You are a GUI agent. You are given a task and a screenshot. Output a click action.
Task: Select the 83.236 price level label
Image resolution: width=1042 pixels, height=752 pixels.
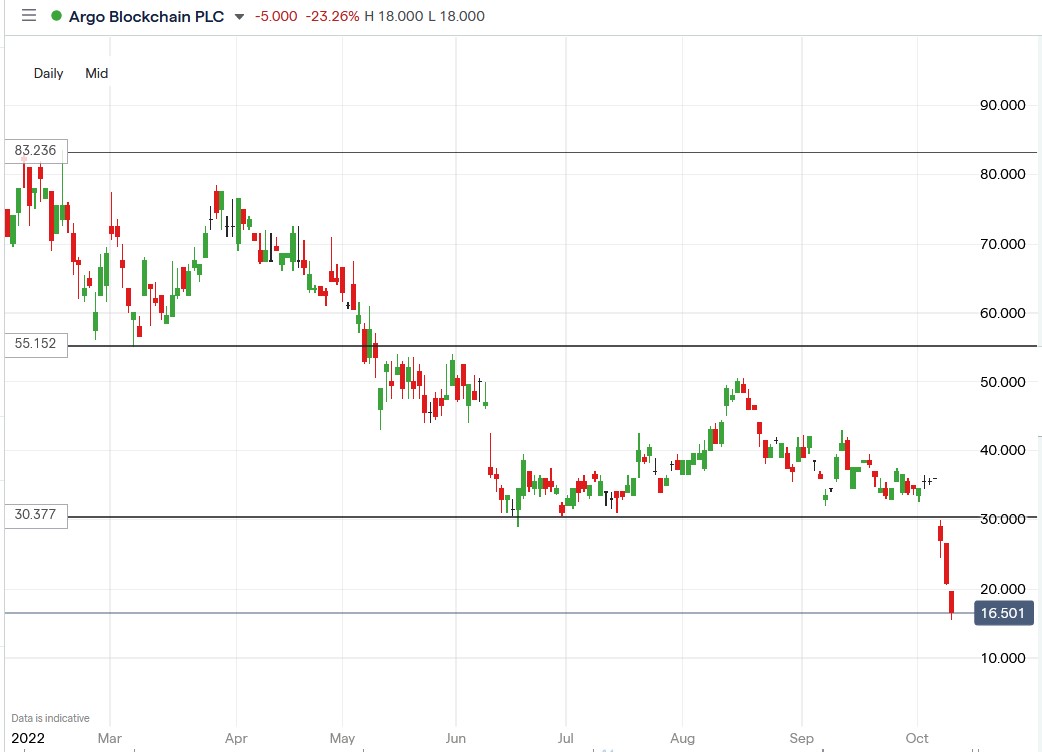(36, 151)
